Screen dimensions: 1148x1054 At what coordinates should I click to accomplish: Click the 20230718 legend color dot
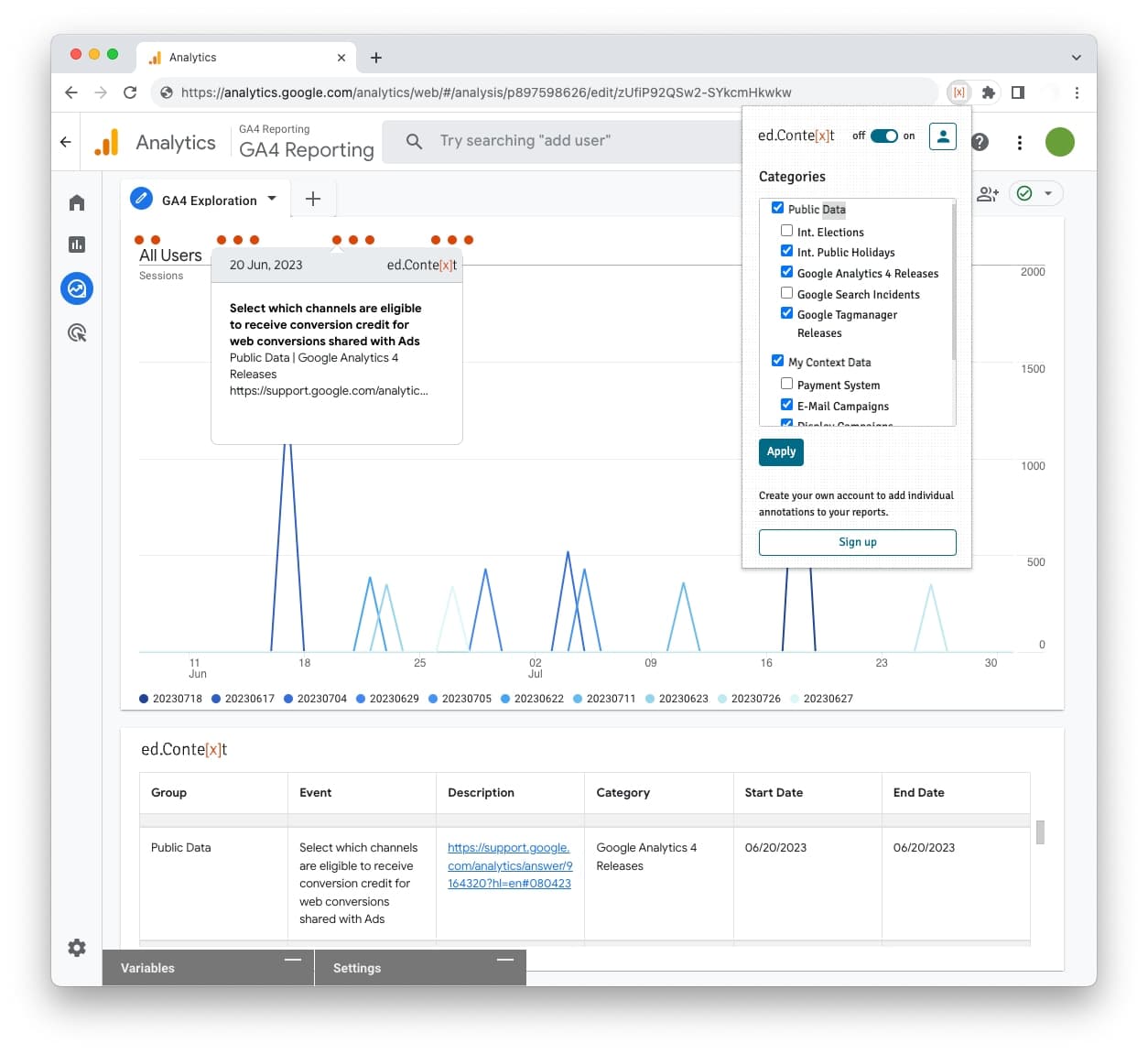tap(144, 699)
